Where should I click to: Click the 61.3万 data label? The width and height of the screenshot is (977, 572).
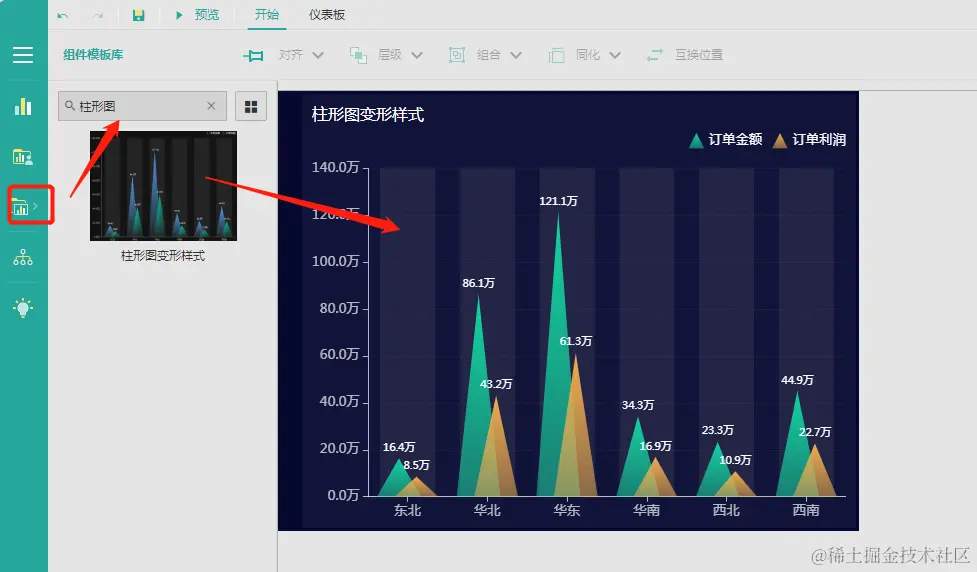(x=576, y=341)
